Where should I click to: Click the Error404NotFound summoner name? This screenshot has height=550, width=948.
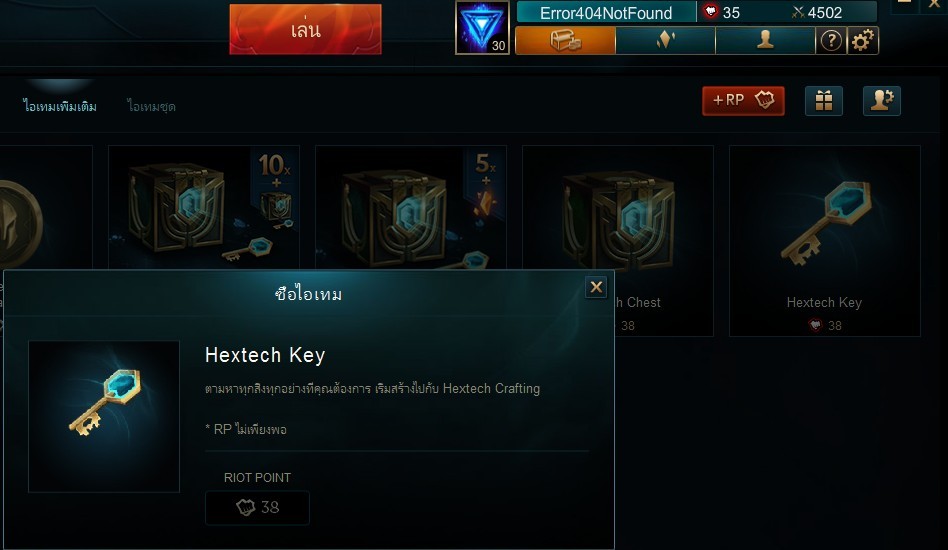point(606,13)
